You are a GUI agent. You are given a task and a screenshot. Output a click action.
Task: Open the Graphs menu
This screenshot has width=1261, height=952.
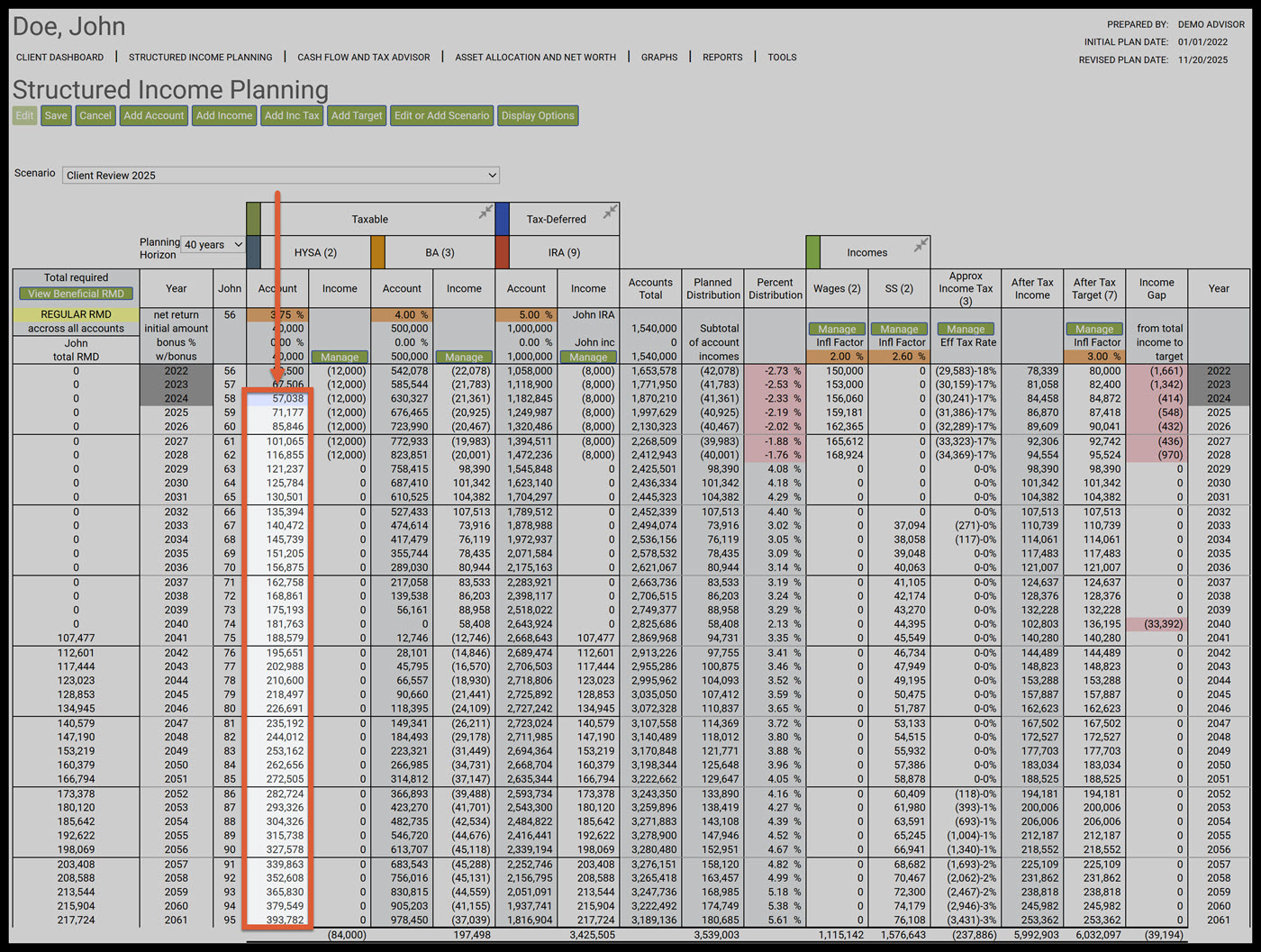pyautogui.click(x=659, y=57)
